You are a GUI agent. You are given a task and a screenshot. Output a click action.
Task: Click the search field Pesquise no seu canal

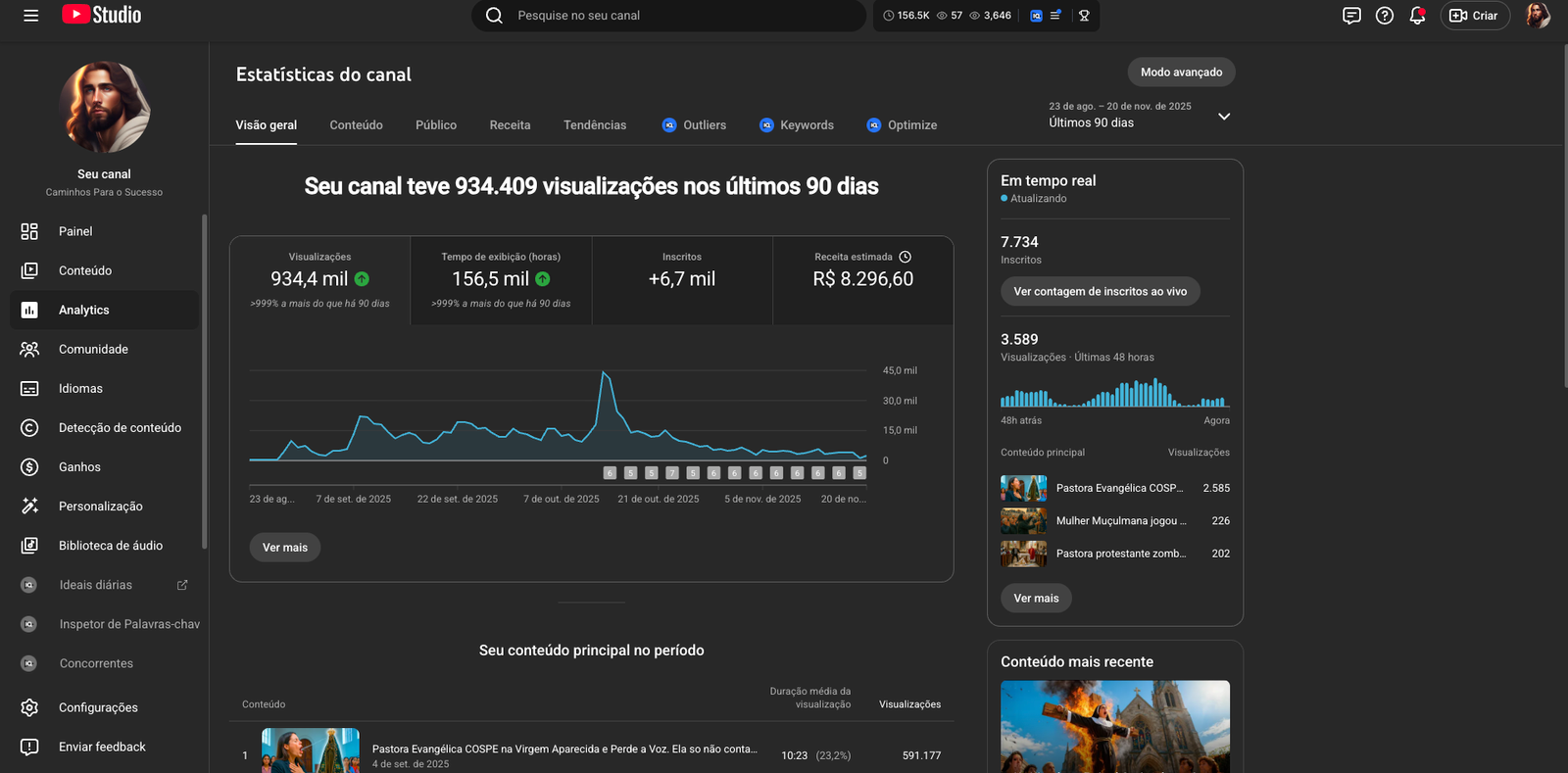pyautogui.click(x=676, y=16)
